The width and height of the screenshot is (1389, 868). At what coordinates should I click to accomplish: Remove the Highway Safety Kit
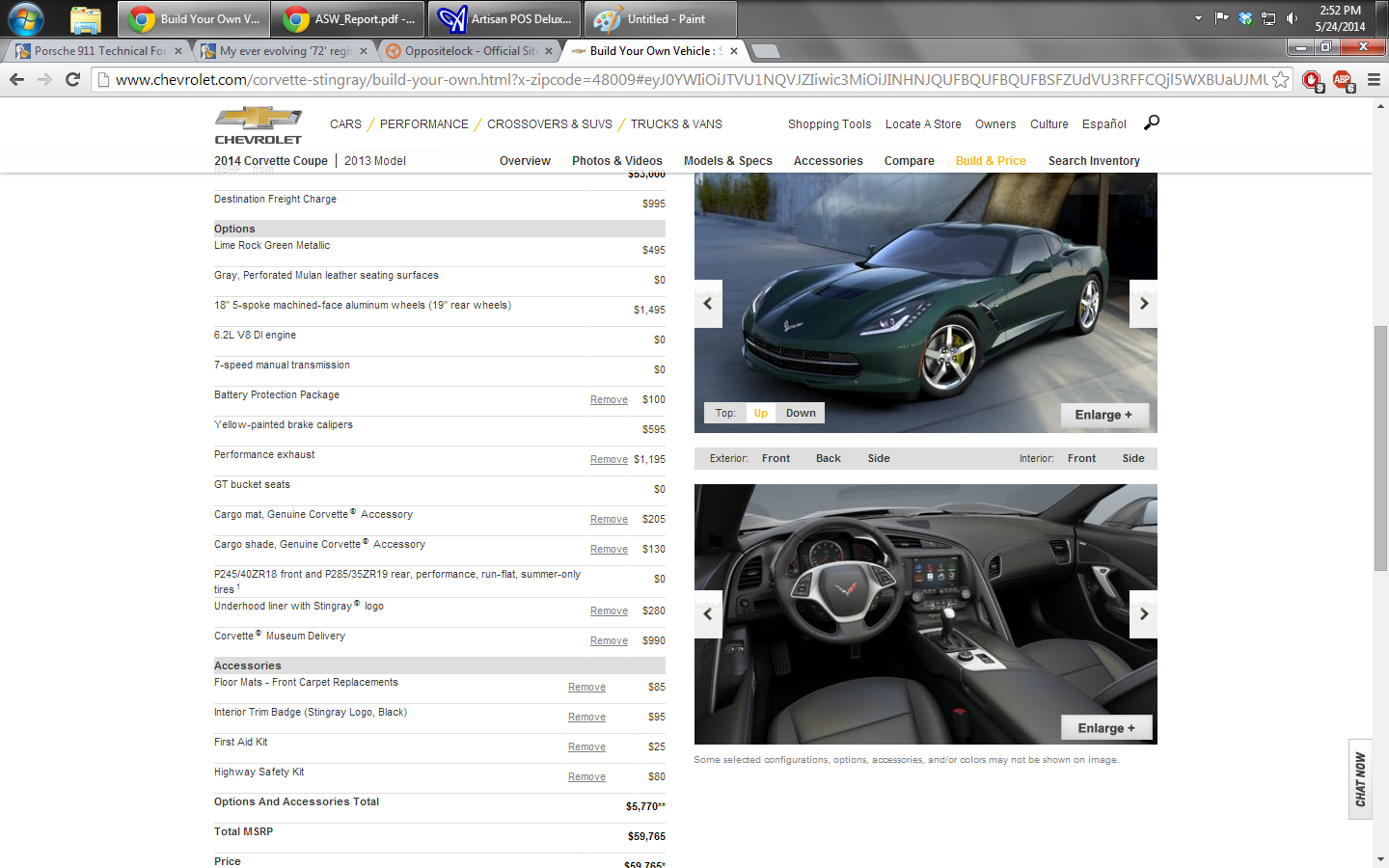coord(586,776)
